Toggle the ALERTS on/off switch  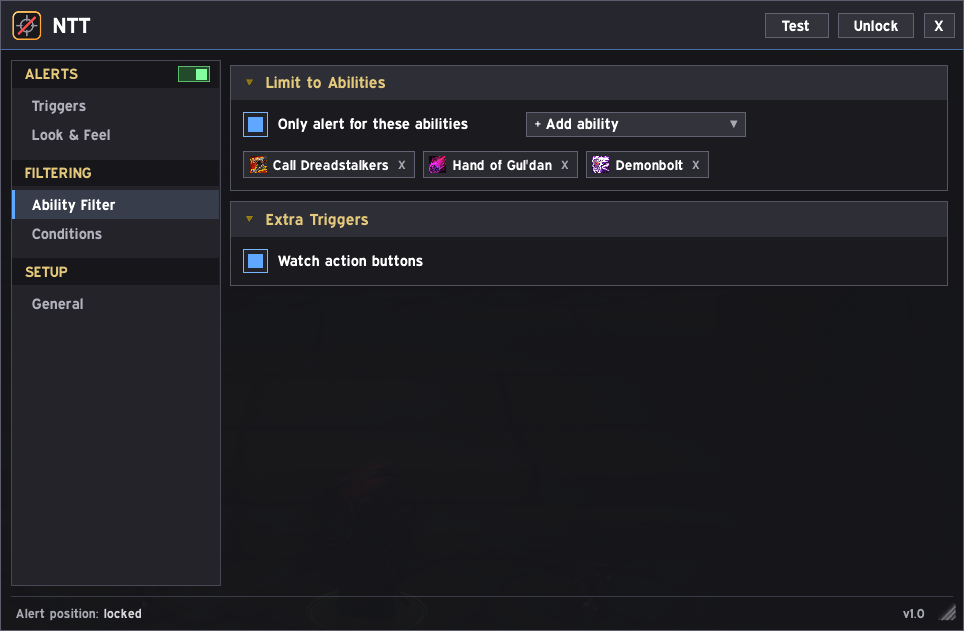(194, 74)
